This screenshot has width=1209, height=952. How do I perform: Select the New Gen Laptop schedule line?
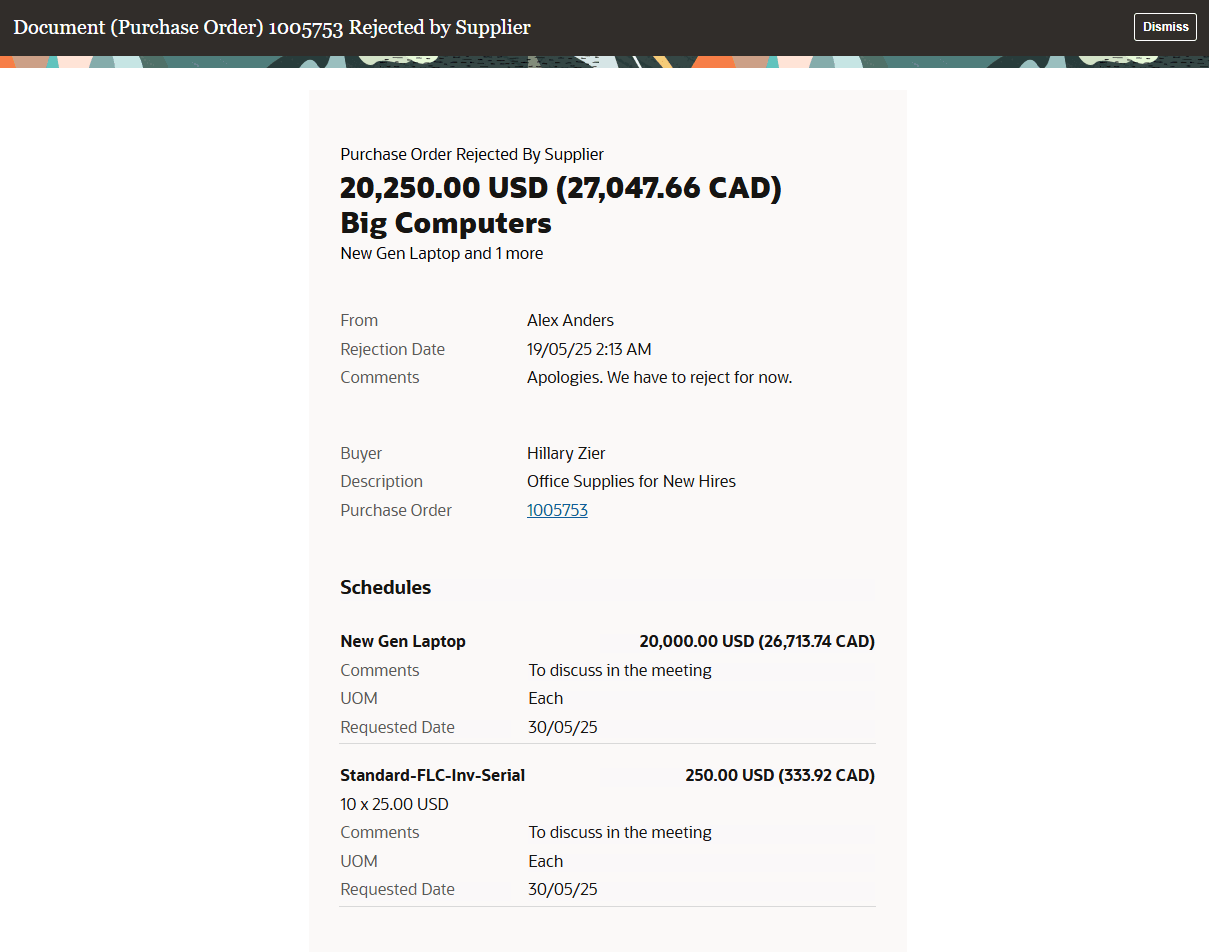tap(403, 641)
